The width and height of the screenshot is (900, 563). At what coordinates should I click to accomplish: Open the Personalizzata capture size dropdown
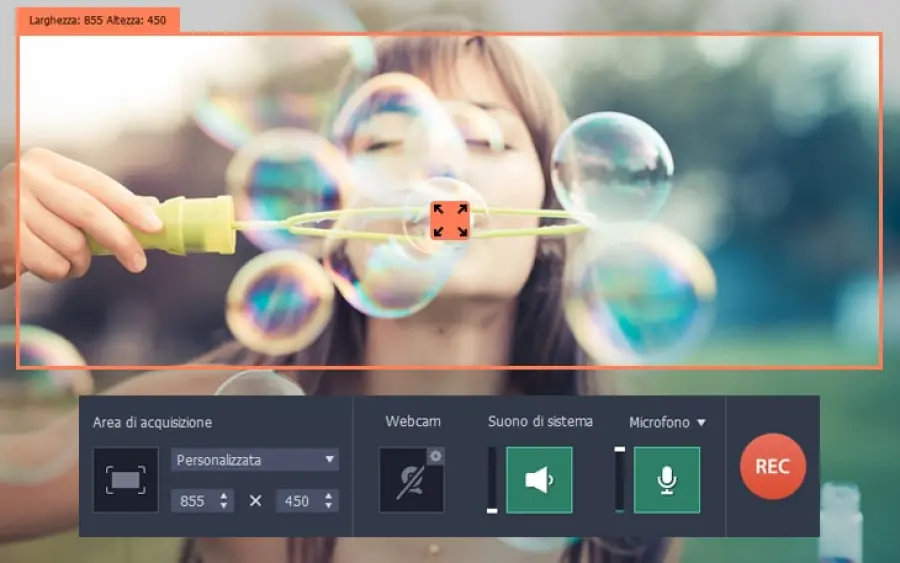pyautogui.click(x=255, y=460)
